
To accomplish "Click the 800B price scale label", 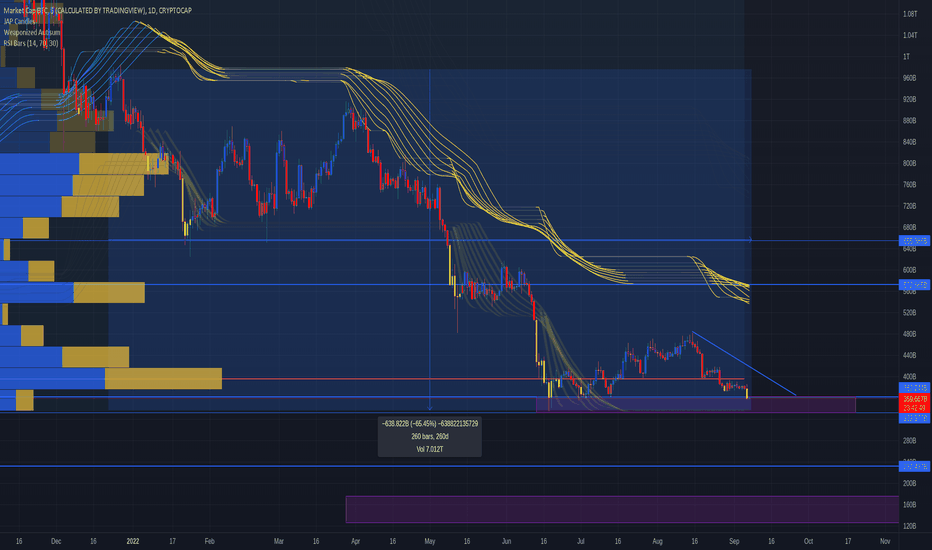I will pyautogui.click(x=909, y=163).
